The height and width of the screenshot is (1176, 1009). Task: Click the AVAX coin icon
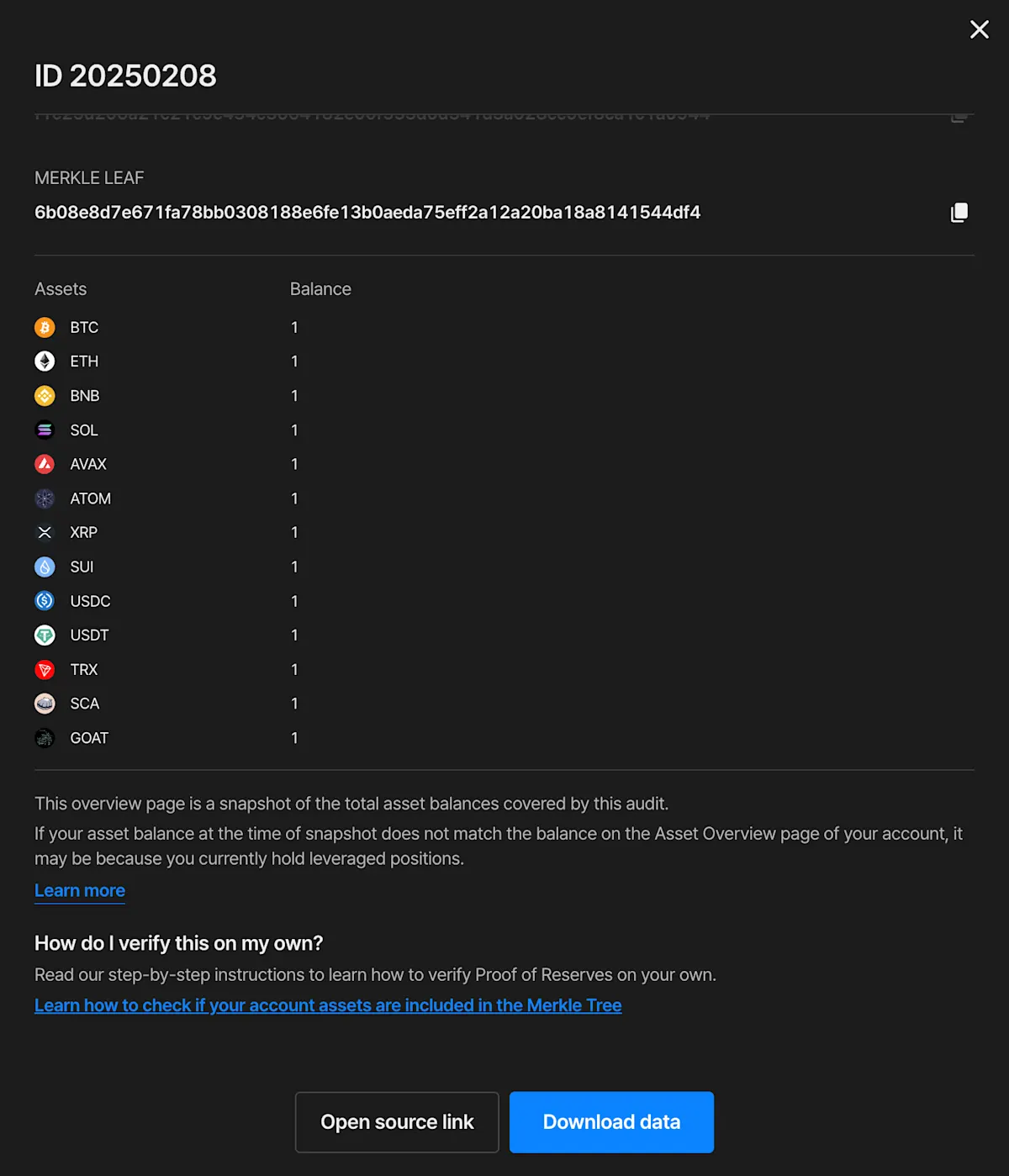coord(45,464)
